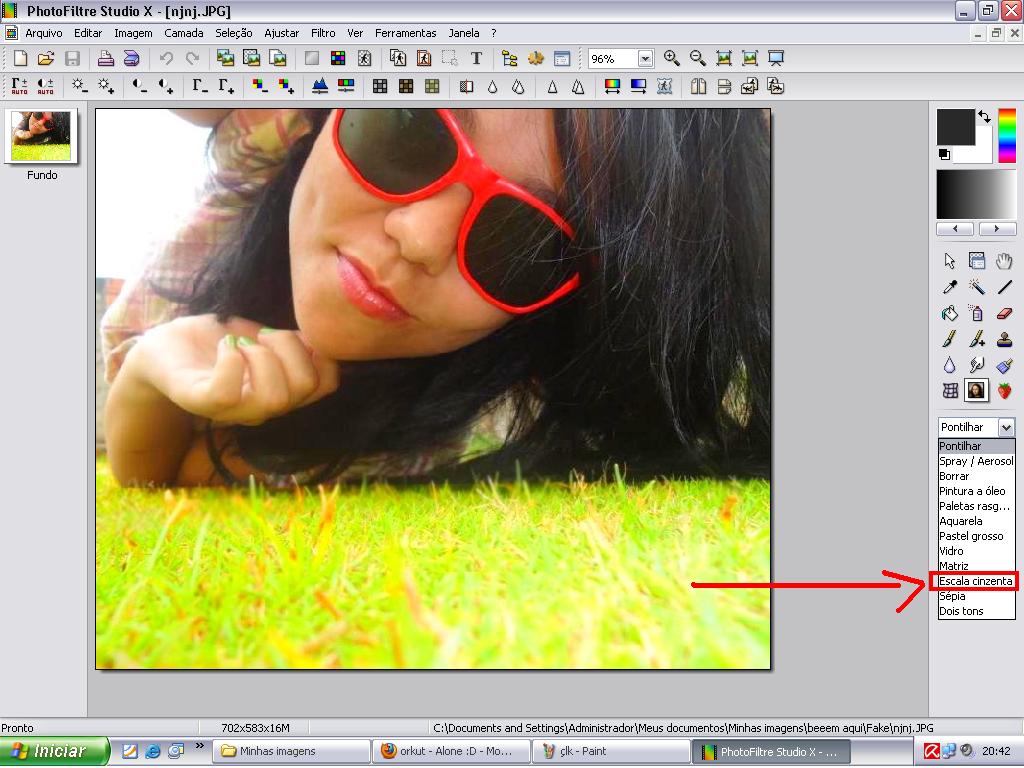Select the hand move tool
This screenshot has height=768, width=1024.
coord(1004,261)
